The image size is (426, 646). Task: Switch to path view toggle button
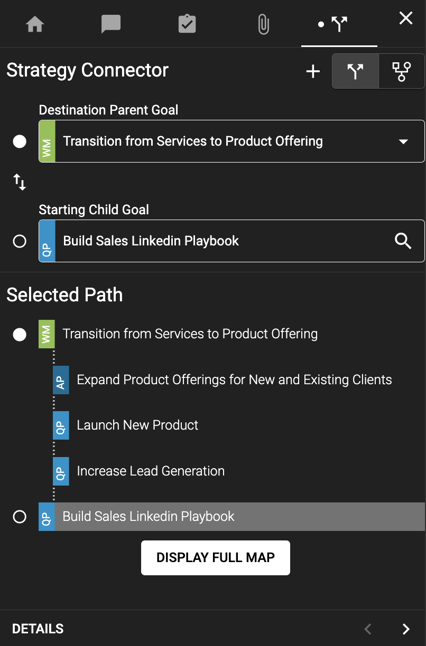(x=355, y=71)
